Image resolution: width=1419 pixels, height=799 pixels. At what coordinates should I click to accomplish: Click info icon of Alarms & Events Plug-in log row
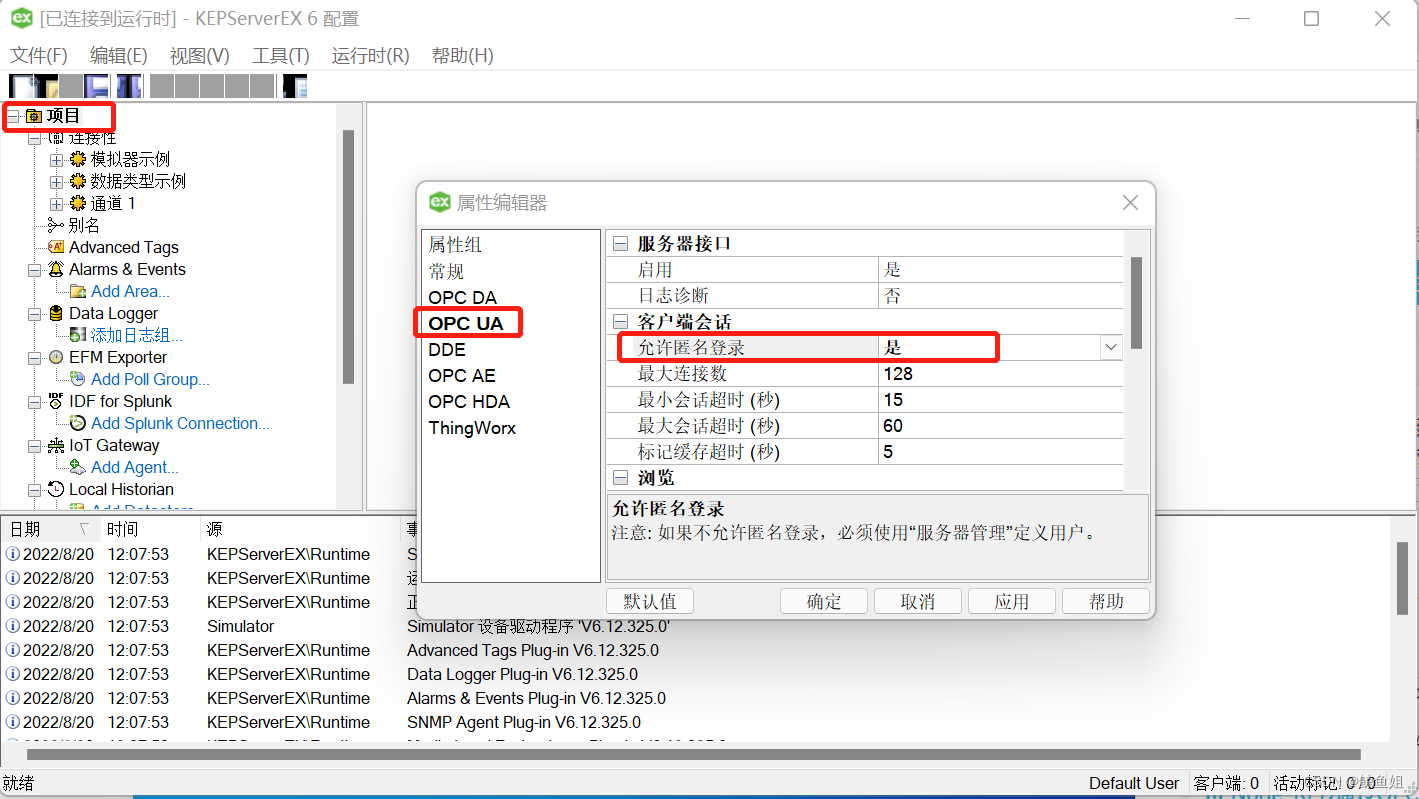tap(13, 699)
